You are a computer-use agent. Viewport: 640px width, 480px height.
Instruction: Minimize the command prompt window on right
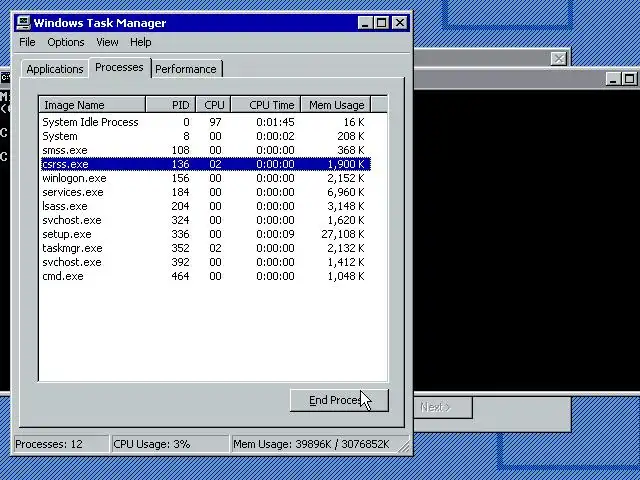(x=613, y=79)
